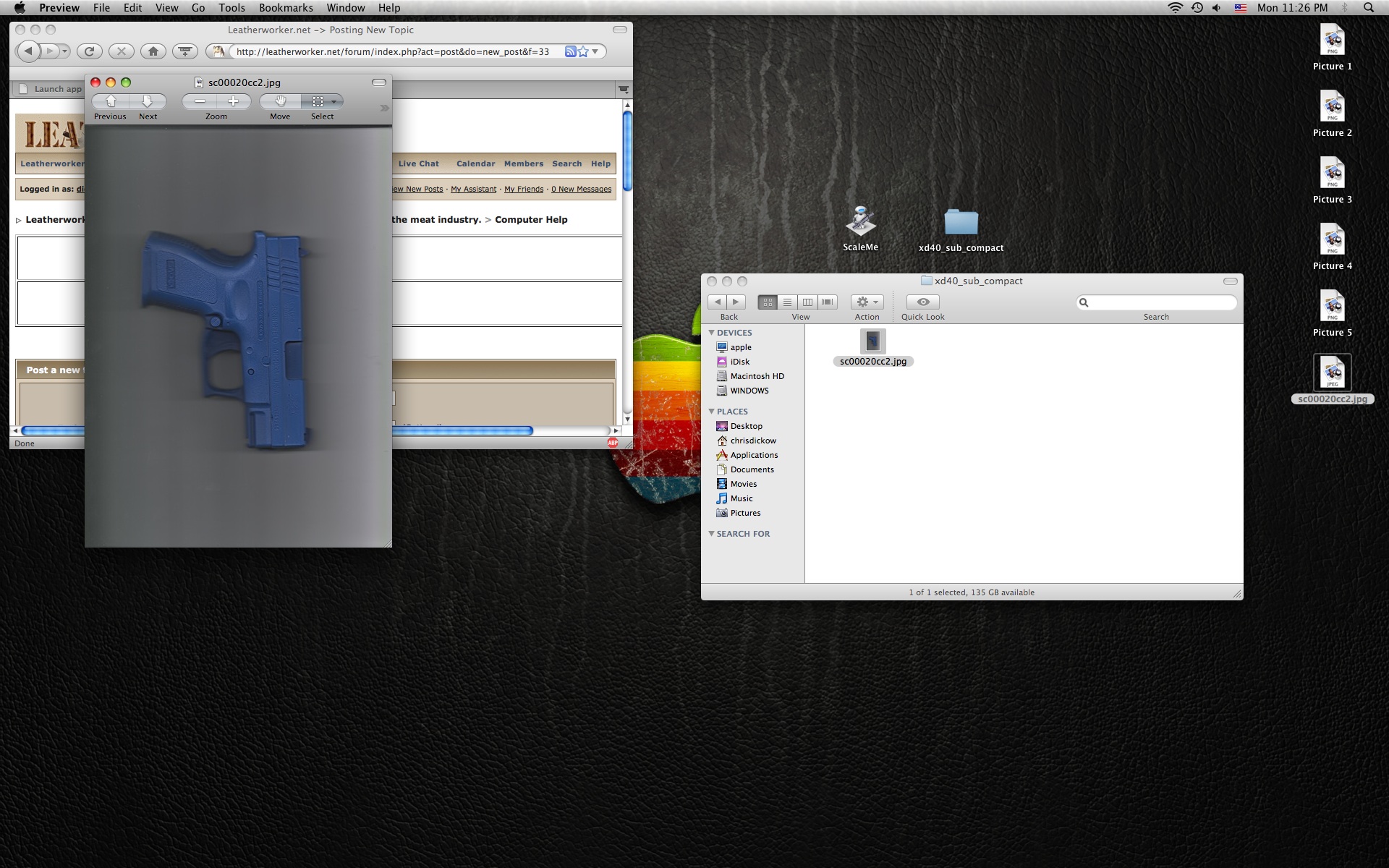The height and width of the screenshot is (868, 1389).
Task: Open the Select tool dropdown in Preview
Action: (x=333, y=102)
